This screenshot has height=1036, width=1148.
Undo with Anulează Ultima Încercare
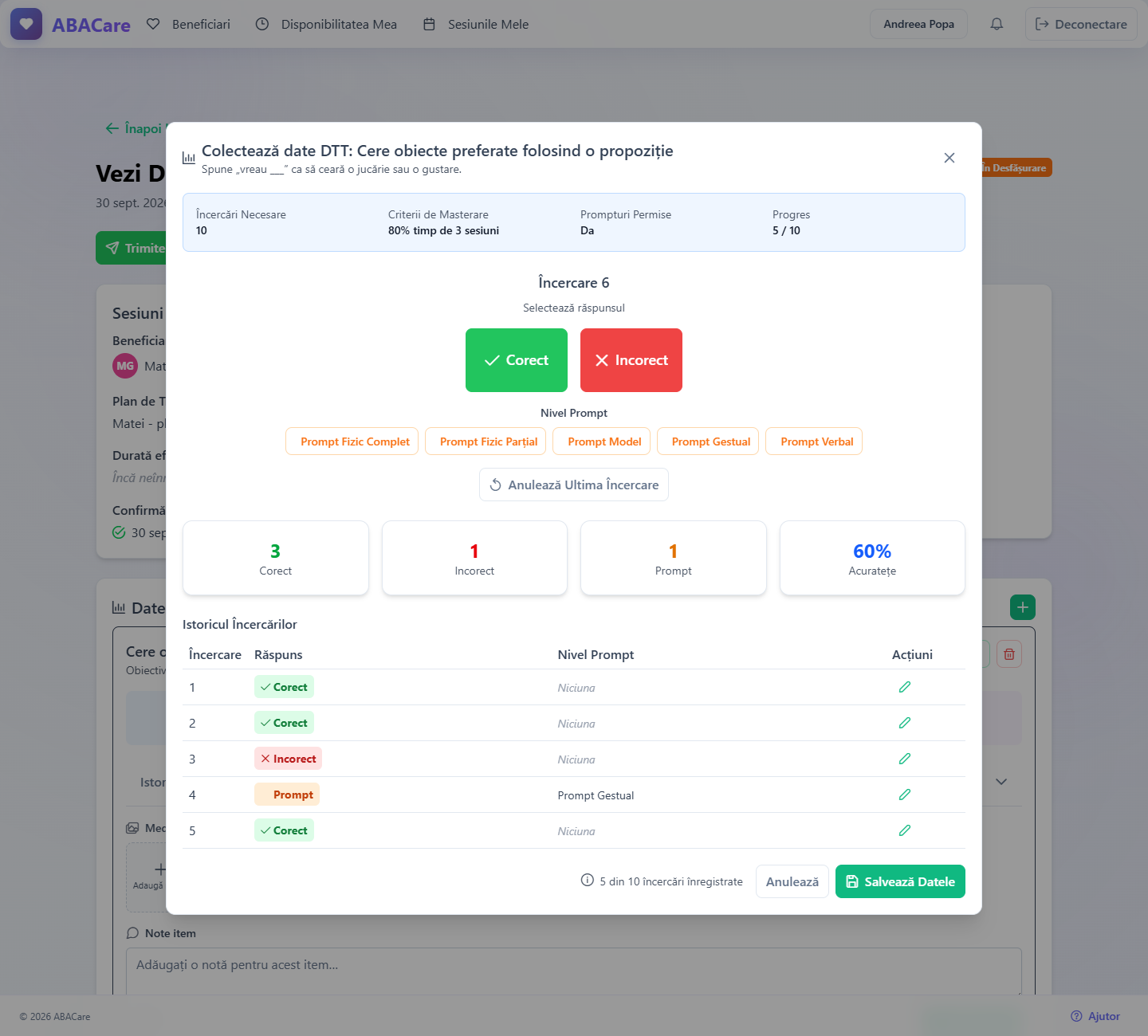click(574, 485)
